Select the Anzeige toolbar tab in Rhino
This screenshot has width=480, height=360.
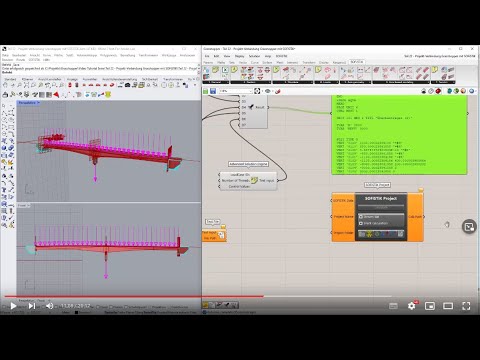point(72,79)
